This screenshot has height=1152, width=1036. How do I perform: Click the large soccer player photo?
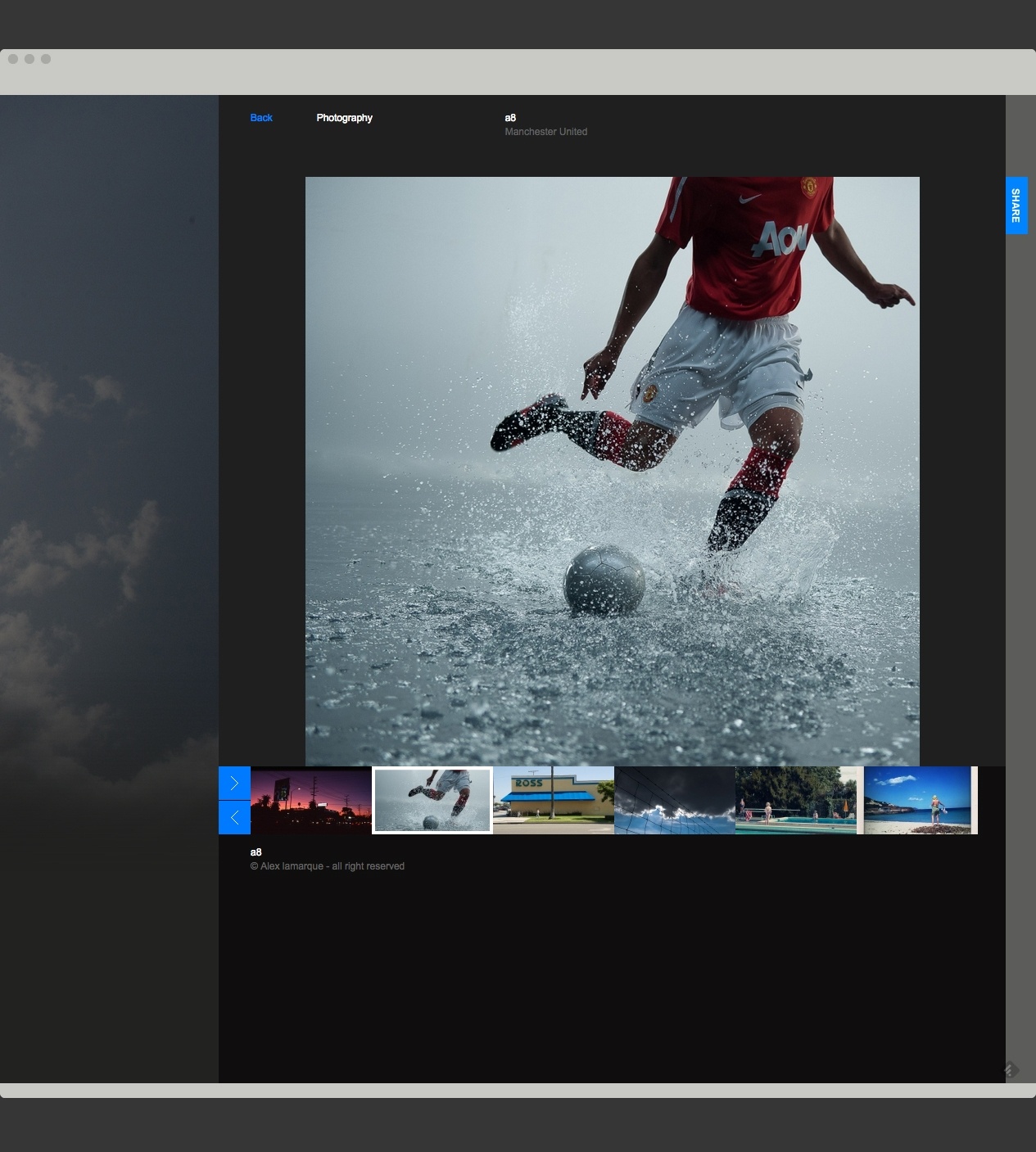[612, 471]
